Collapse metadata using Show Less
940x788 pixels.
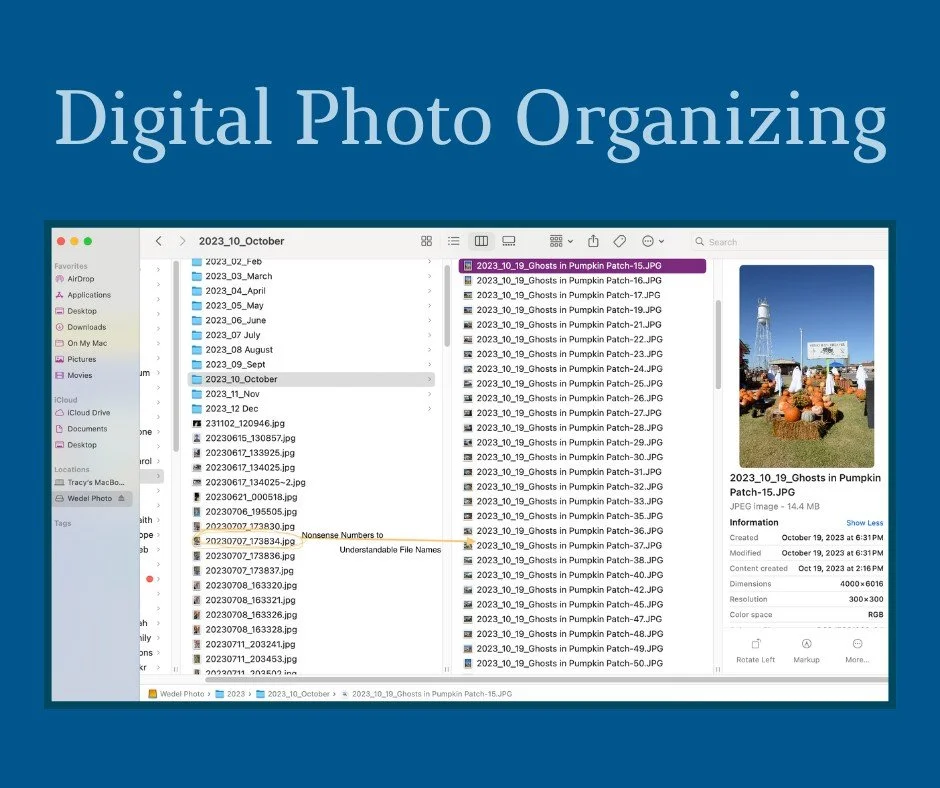[x=864, y=522]
